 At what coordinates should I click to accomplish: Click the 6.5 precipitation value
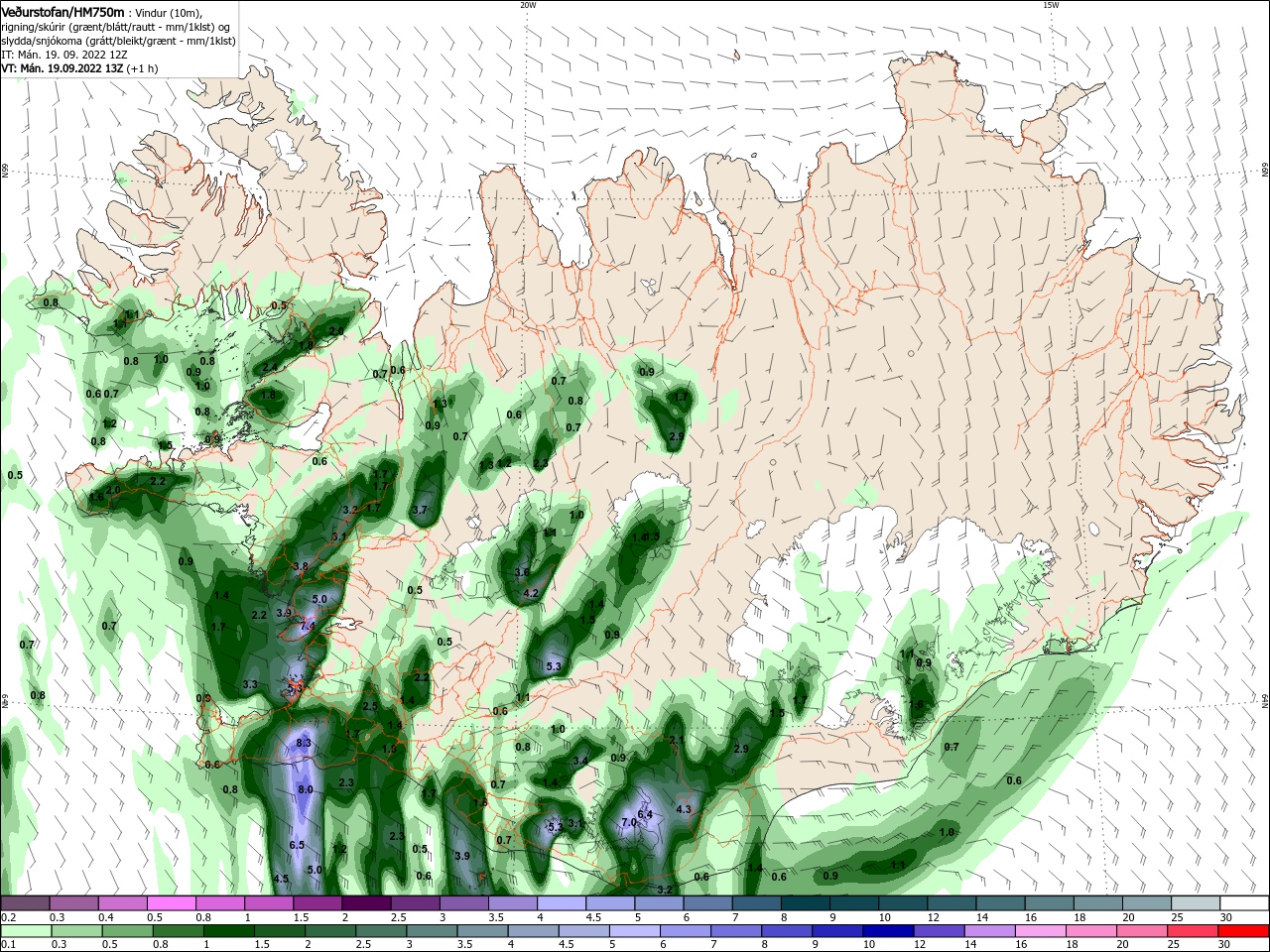tap(297, 845)
